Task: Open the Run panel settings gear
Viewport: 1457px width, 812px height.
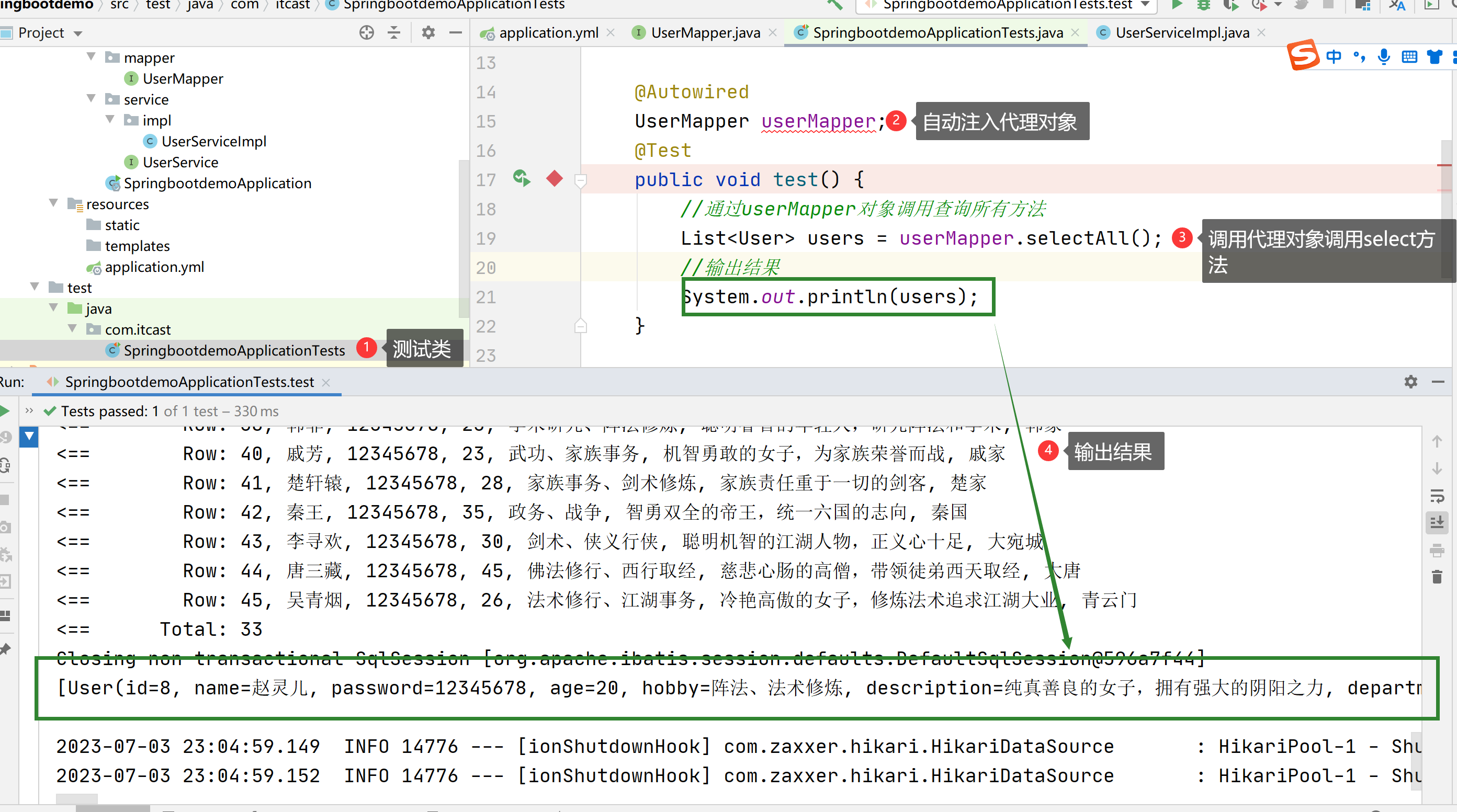Action: click(1410, 382)
